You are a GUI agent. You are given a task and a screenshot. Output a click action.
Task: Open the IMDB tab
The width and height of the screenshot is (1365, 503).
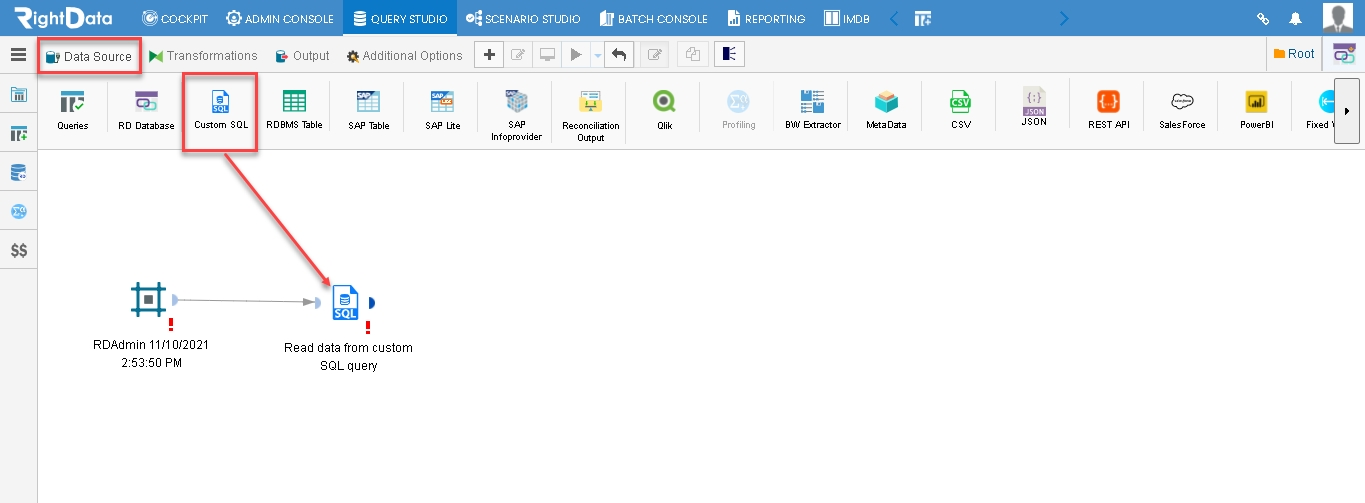coord(846,18)
